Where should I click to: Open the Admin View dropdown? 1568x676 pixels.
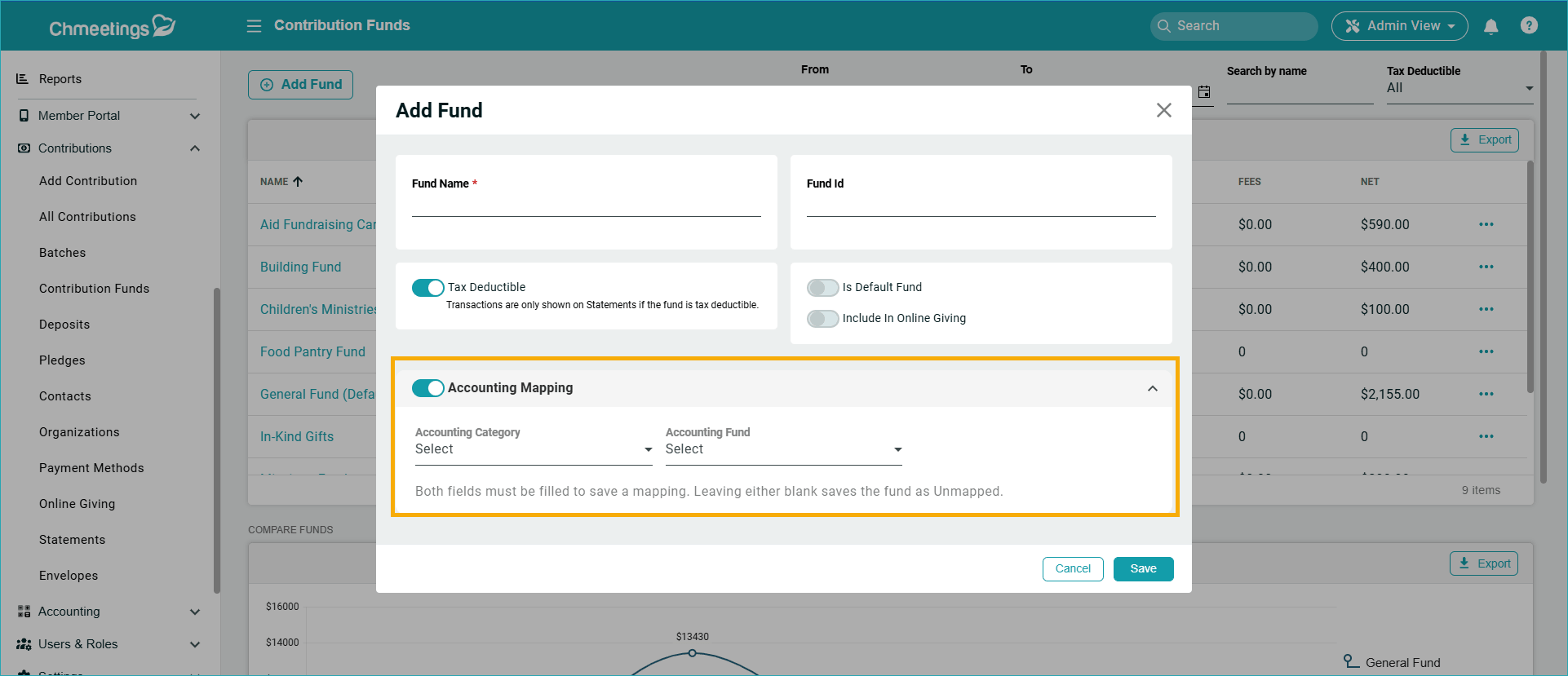[x=1400, y=26]
